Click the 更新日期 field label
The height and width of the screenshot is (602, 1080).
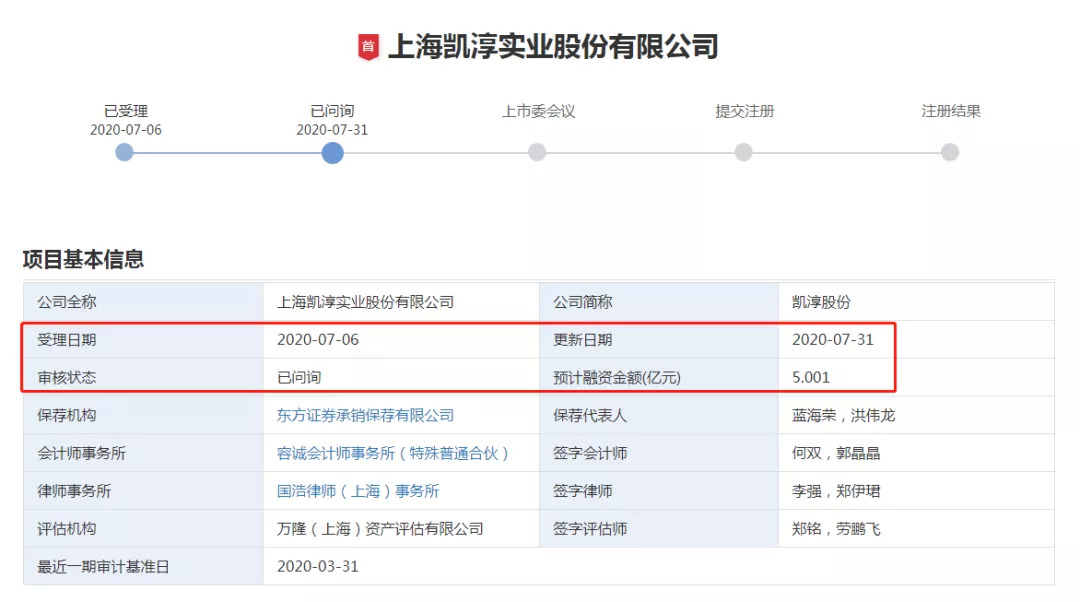point(583,340)
